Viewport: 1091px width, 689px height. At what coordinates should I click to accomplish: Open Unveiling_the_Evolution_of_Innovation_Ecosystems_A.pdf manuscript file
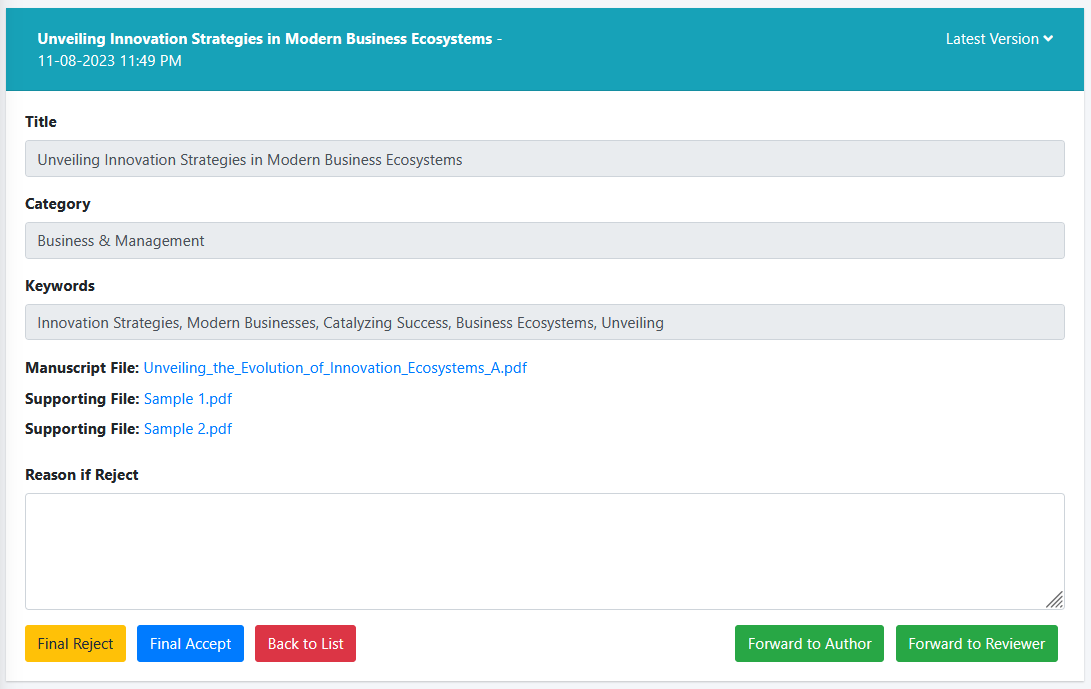point(334,368)
